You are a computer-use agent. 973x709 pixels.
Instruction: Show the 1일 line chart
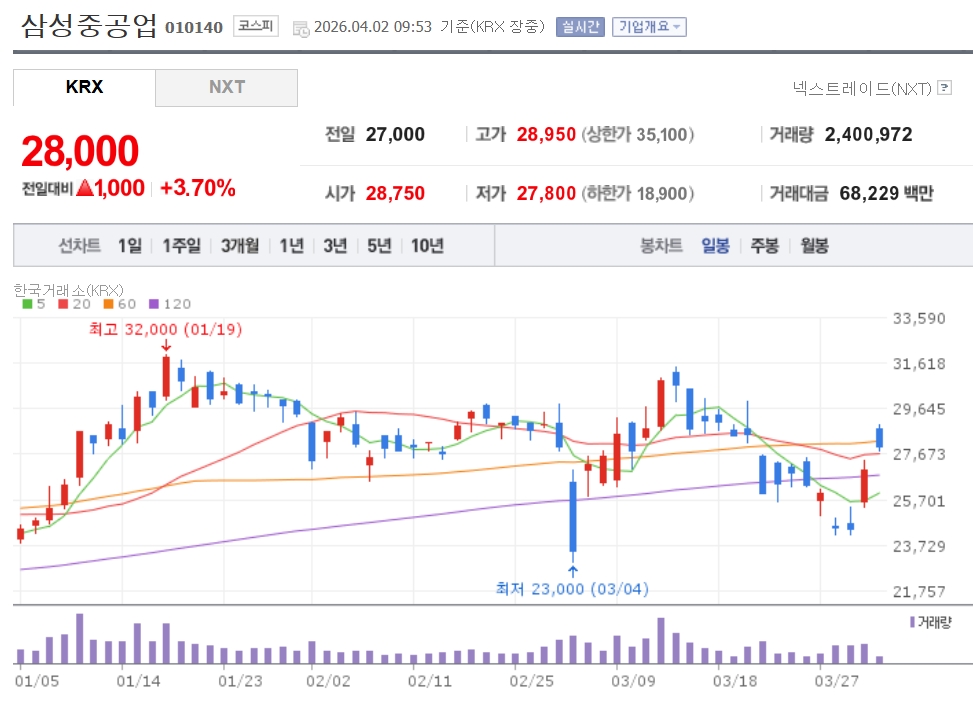129,245
